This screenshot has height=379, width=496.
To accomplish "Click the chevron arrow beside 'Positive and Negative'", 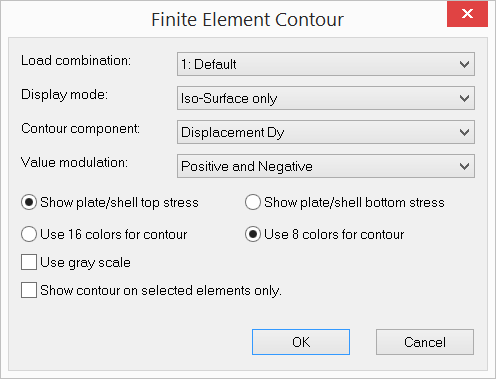I will tap(464, 166).
